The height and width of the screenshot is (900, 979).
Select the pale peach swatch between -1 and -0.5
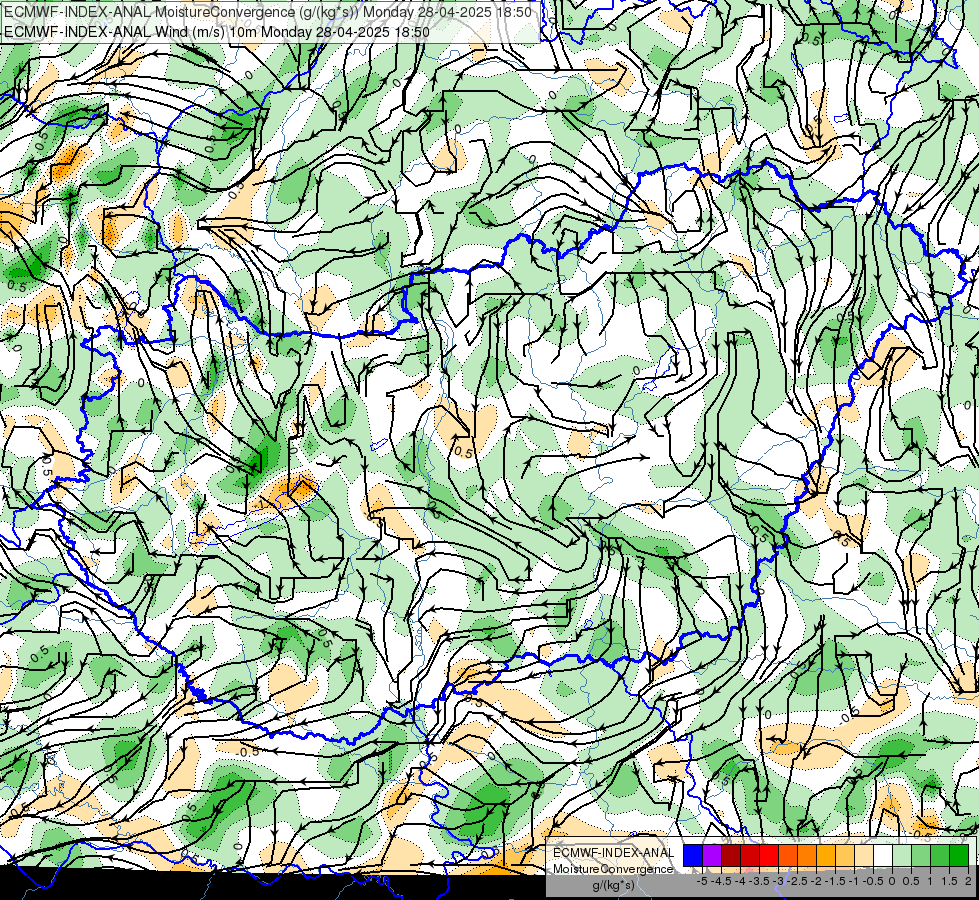864,856
